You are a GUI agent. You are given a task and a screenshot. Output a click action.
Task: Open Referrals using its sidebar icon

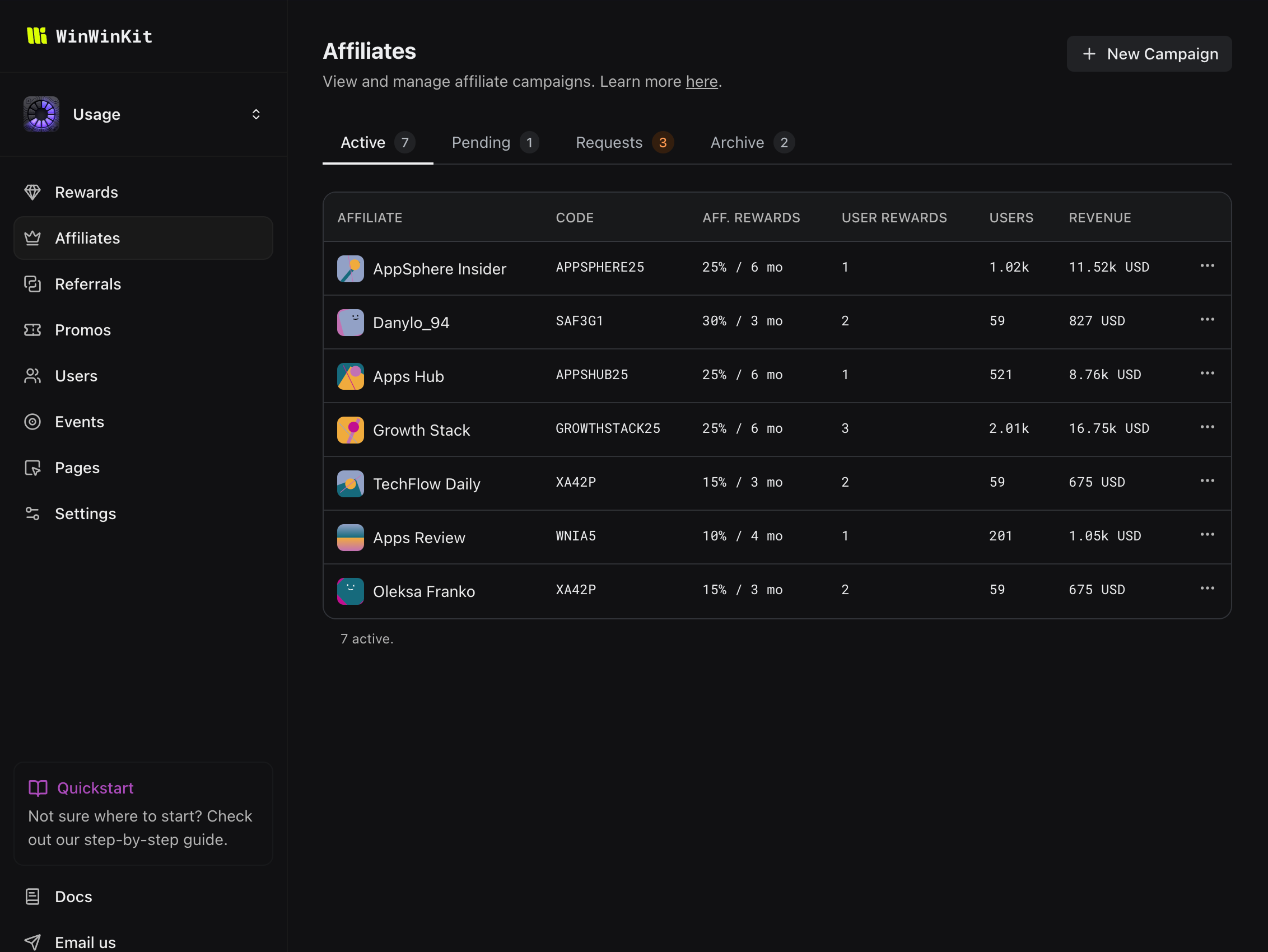click(x=33, y=284)
